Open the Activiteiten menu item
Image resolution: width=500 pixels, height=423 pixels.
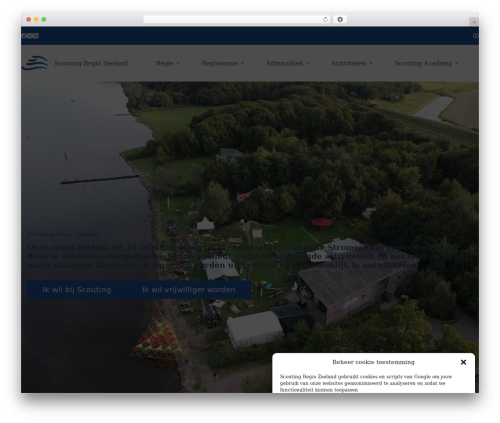tap(348, 63)
